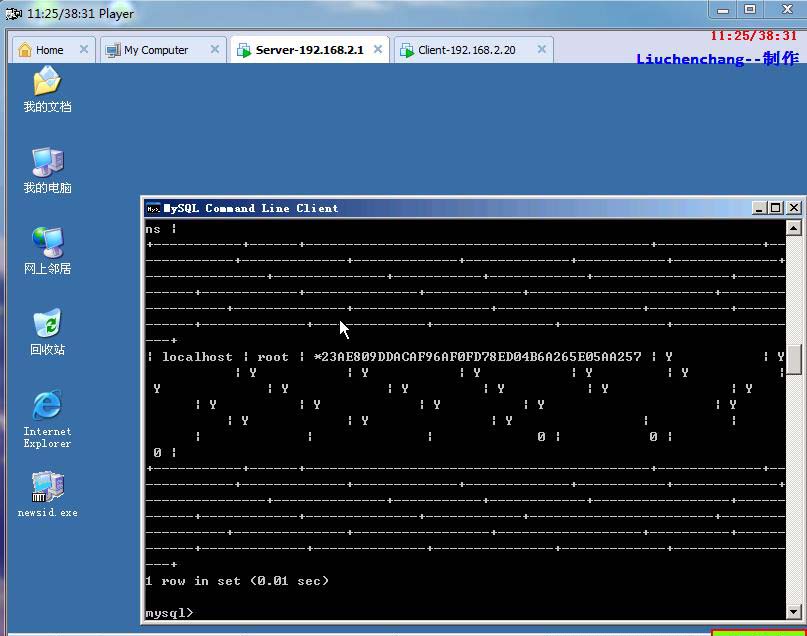807x636 pixels.
Task: Minimize the MySQL Command Line Client window
Action: [x=759, y=208]
